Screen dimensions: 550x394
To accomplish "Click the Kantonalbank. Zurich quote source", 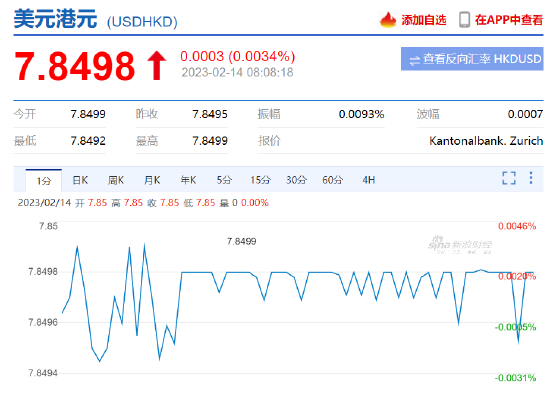I will 486,141.
